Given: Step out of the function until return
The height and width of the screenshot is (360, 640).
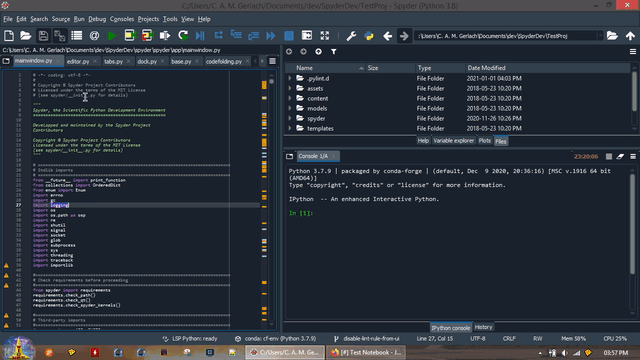Looking at the screenshot, I should coord(253,36).
